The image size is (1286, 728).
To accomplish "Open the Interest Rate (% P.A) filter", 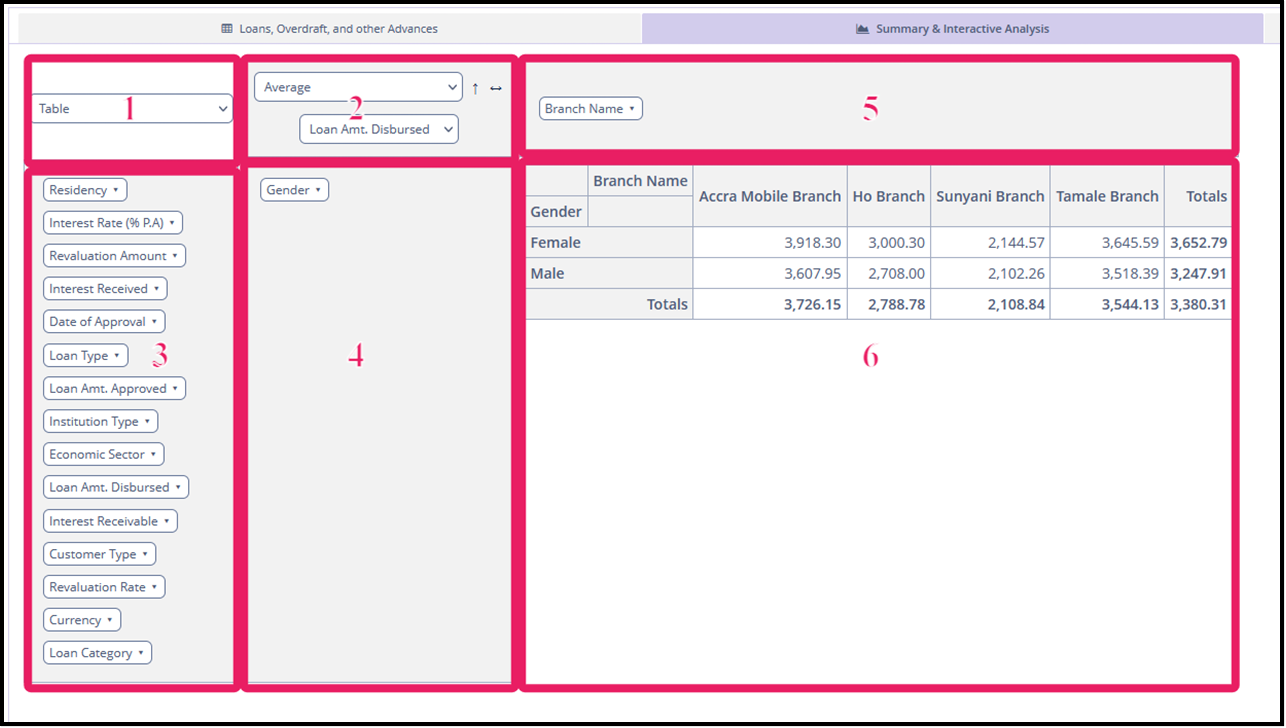I will click(x=112, y=222).
